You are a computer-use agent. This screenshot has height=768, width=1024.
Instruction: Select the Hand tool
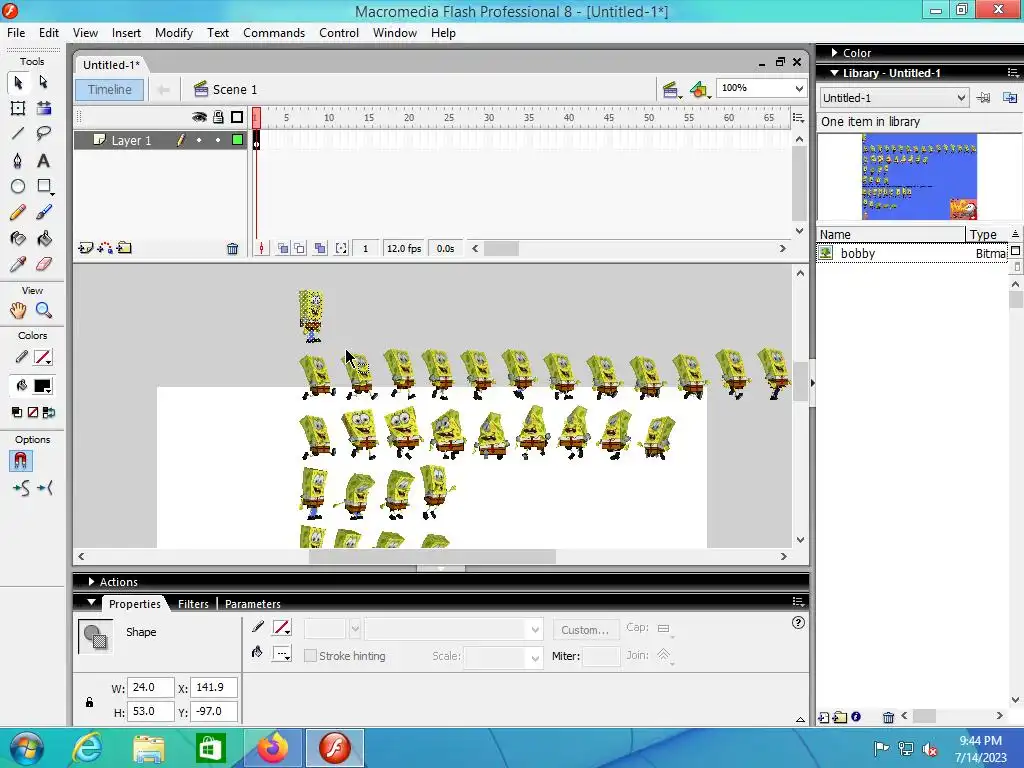click(18, 311)
